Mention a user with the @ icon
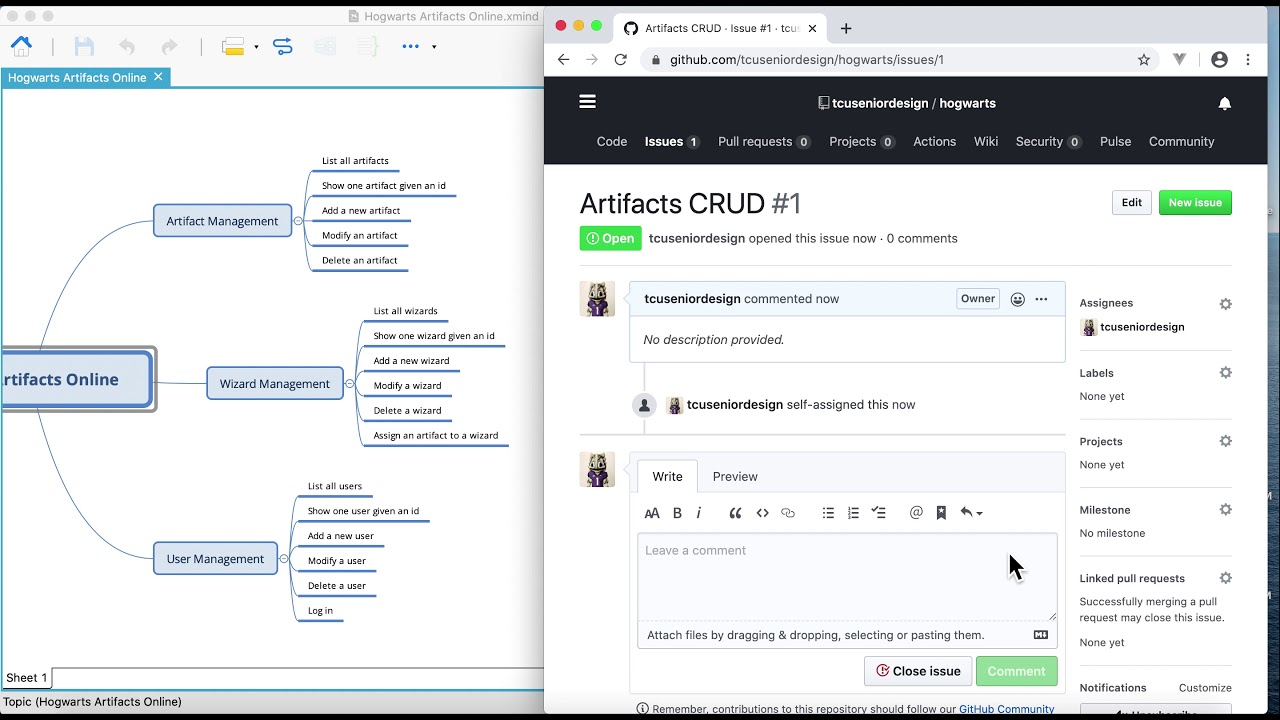The image size is (1280, 720). click(916, 513)
